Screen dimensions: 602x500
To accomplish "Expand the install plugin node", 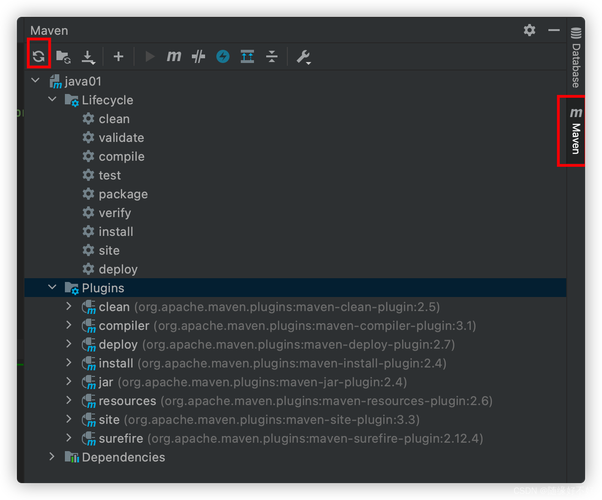I will click(x=69, y=363).
